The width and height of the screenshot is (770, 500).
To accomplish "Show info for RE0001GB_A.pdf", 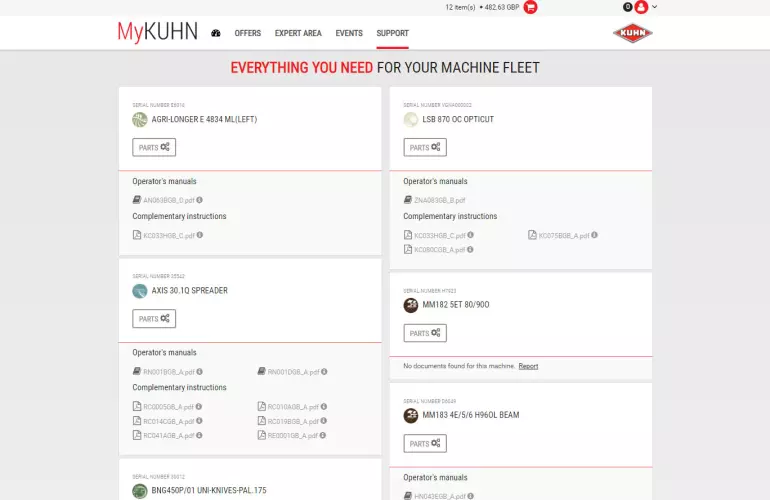I will [323, 435].
